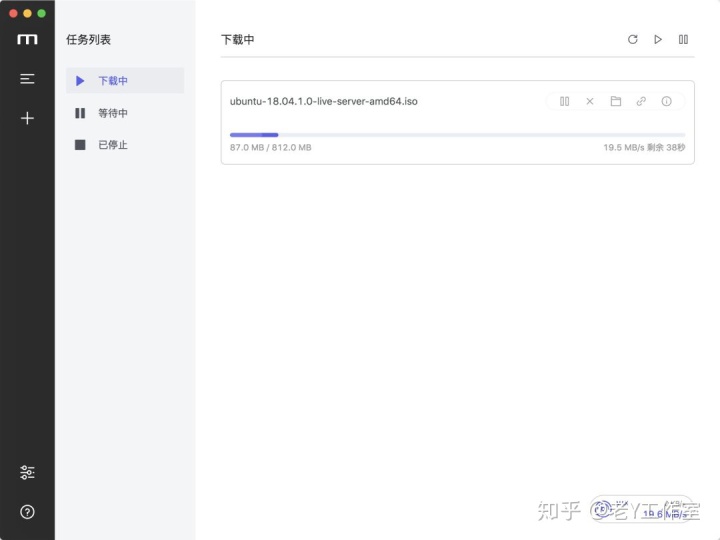Image resolution: width=720 pixels, height=540 pixels.
Task: Click the 19.5 MB/s remaining time text
Action: 644,147
